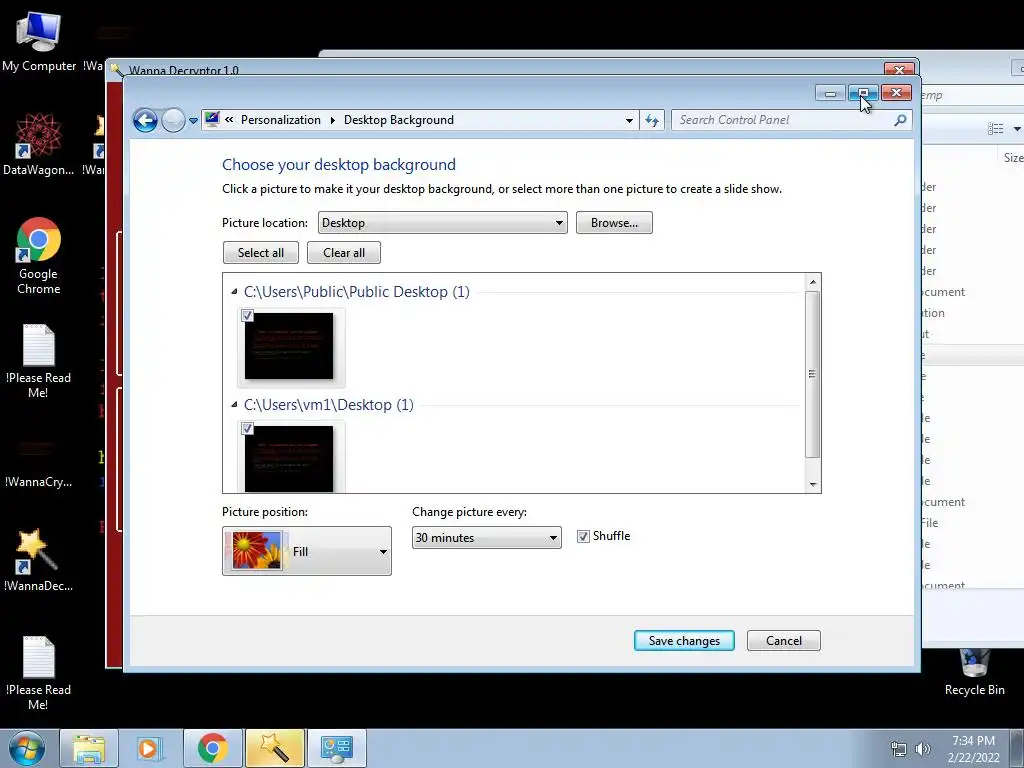Open the Windows Start menu
This screenshot has width=1024, height=768.
click(27, 748)
